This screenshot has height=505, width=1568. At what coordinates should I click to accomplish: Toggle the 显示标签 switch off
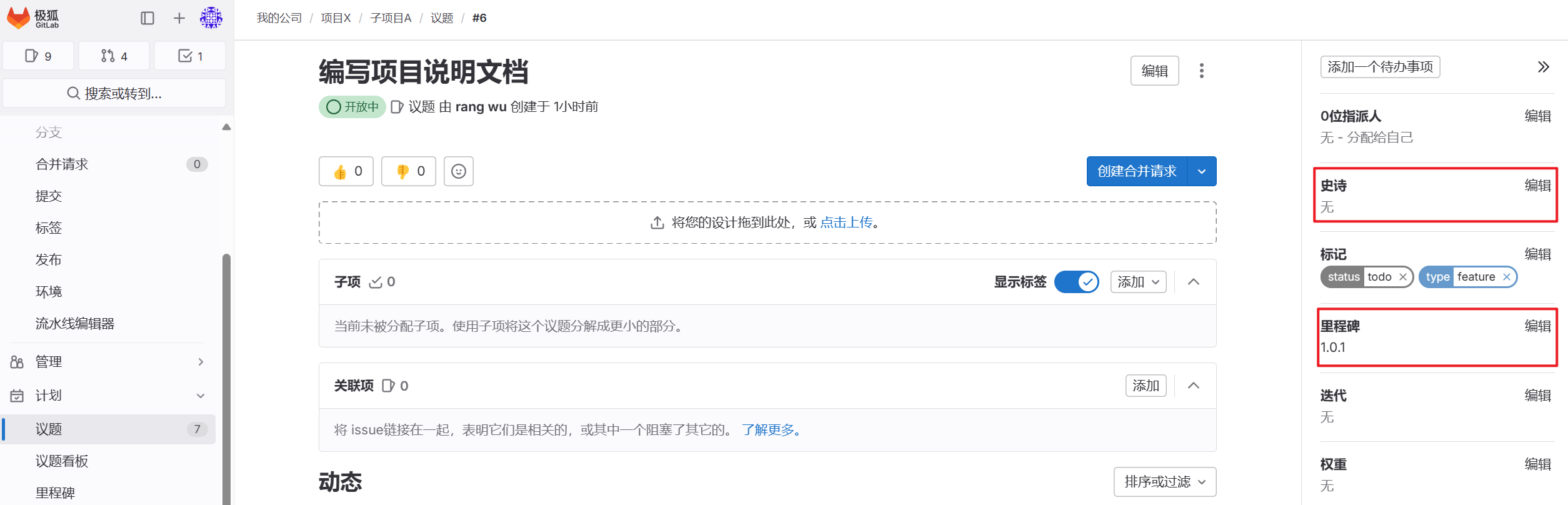pyautogui.click(x=1076, y=282)
